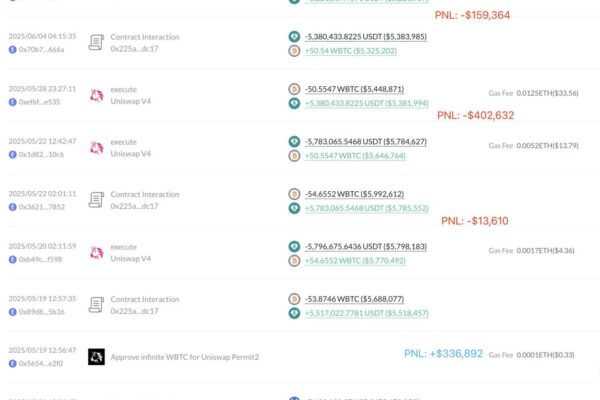The height and width of the screenshot is (400, 600).
Task: Click Uniswap unicorn icon for 0xefbf...e535 transaction
Action: click(96, 95)
